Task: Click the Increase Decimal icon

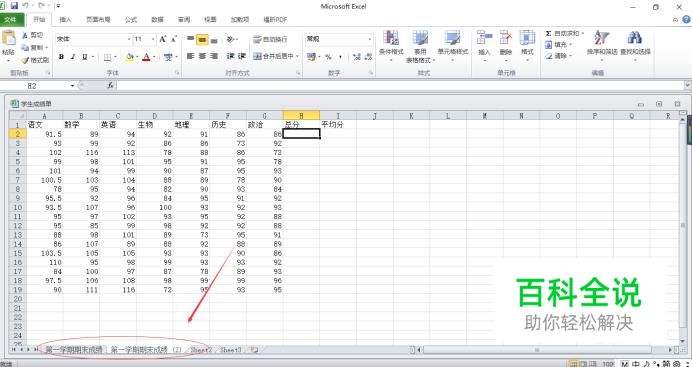Action: click(357, 57)
